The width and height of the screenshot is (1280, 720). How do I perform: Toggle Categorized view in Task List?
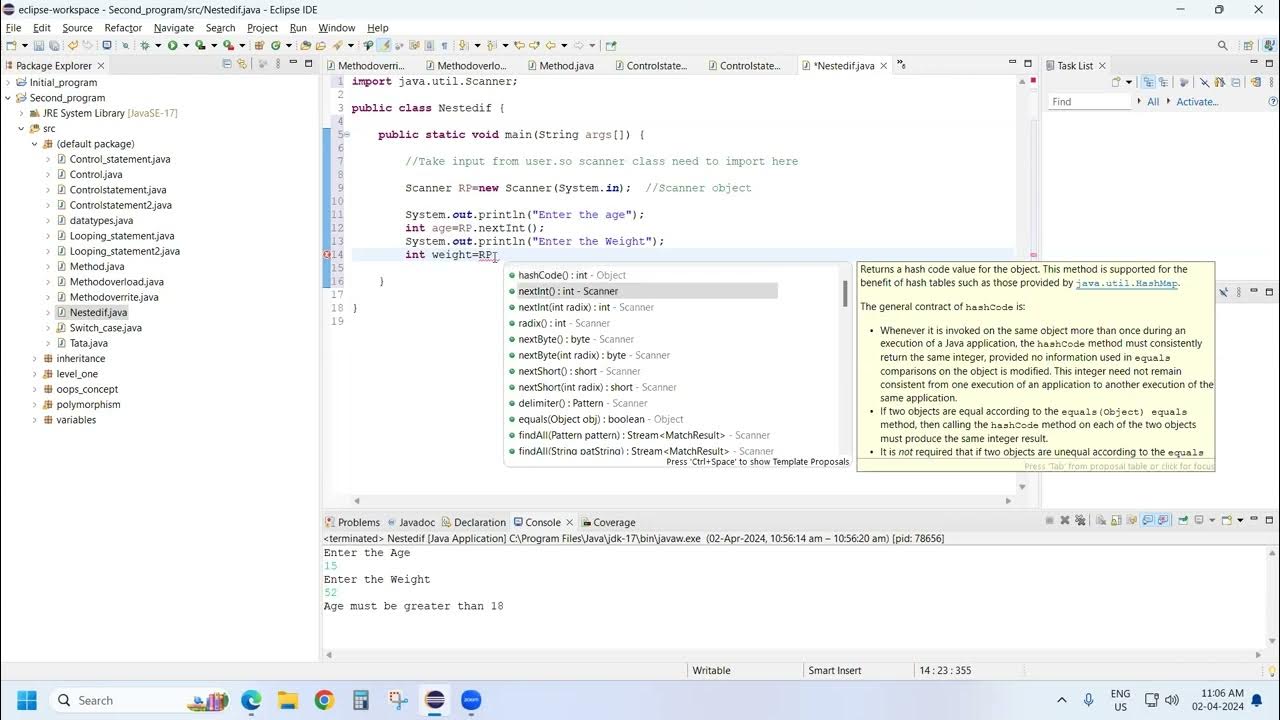1148,82
